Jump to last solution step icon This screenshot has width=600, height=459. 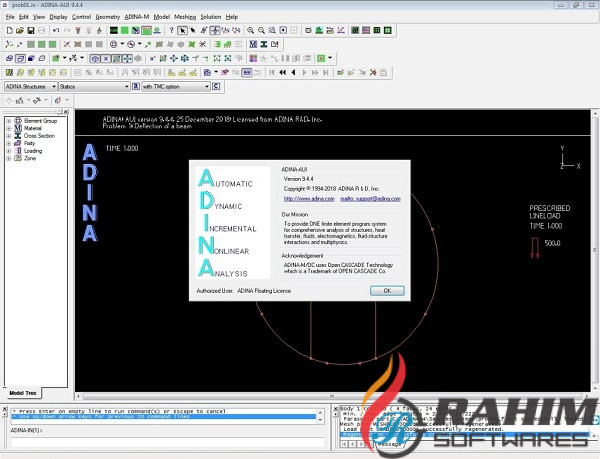pyautogui.click(x=326, y=72)
